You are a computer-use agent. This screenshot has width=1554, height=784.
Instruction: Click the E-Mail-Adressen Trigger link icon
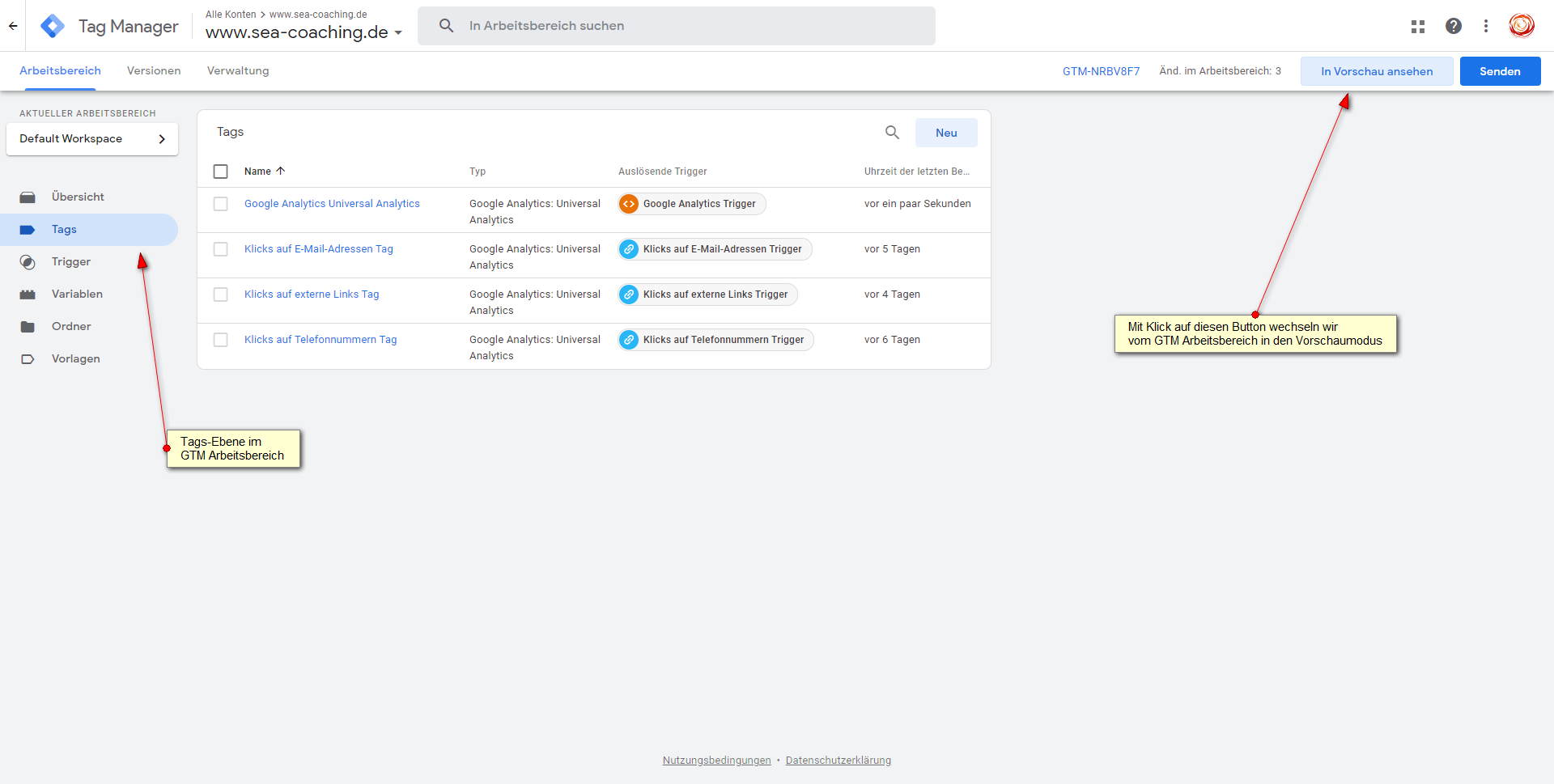(629, 249)
